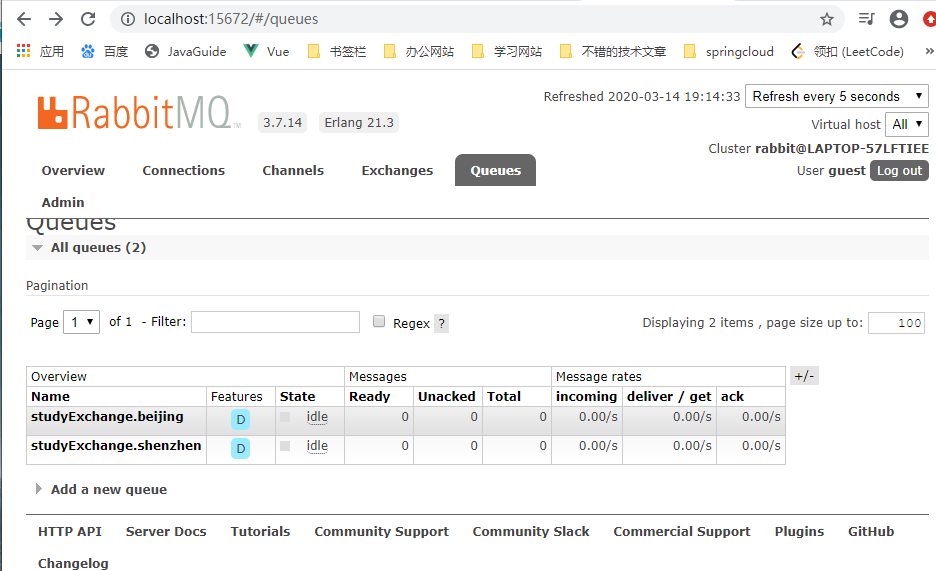Click the idle state of studyExchange.beijing
The image size is (936, 571).
[x=317, y=417]
